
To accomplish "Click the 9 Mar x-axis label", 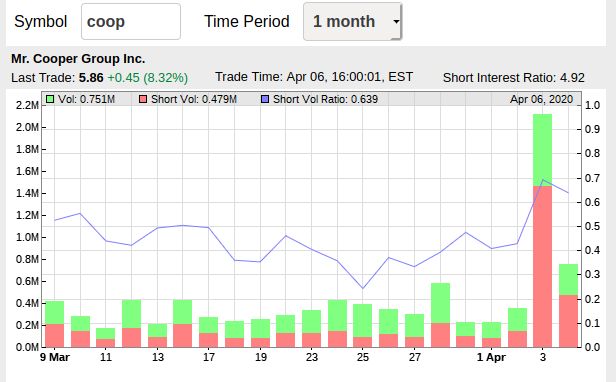I will click(55, 357).
